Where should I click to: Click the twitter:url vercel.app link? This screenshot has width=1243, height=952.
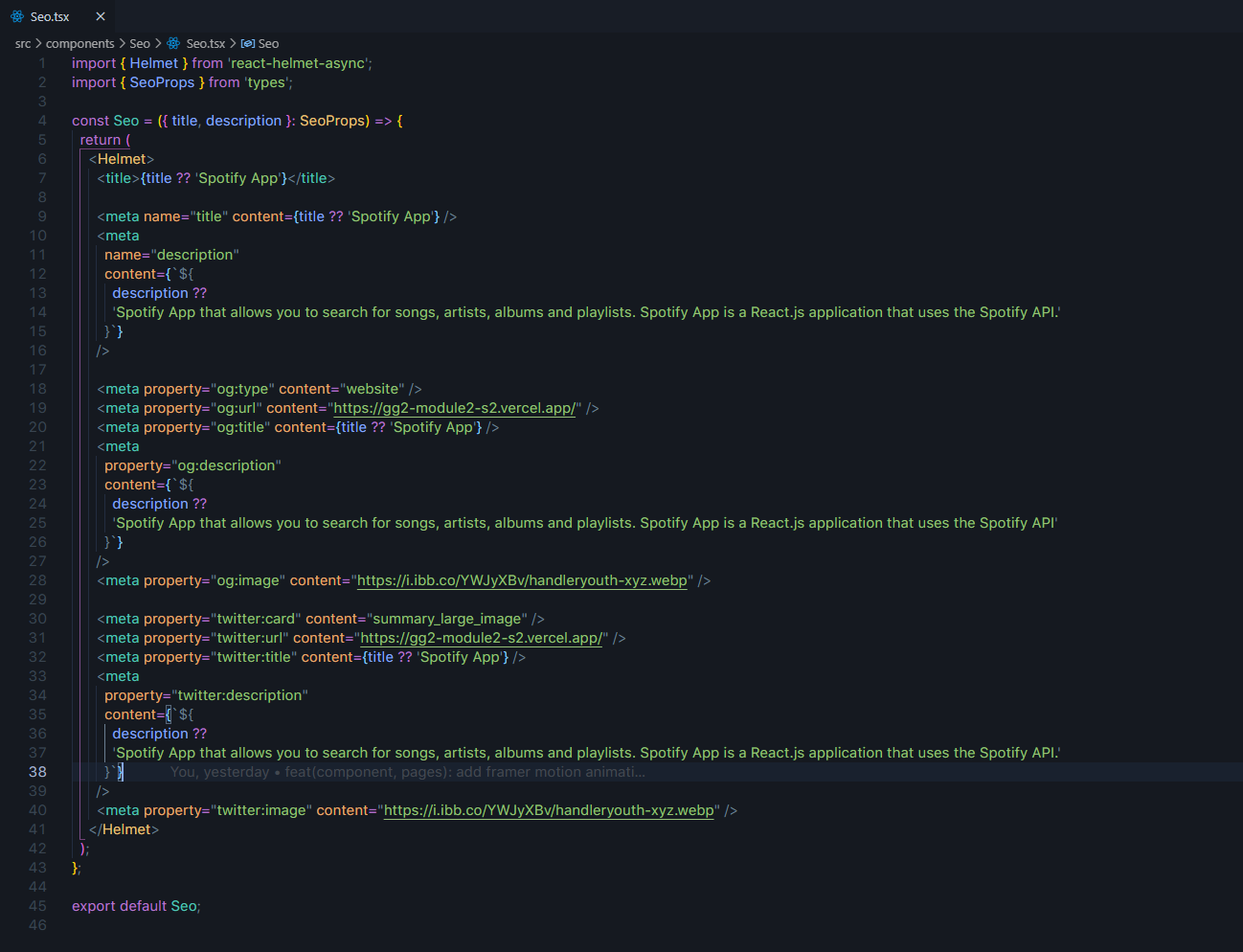coord(482,638)
